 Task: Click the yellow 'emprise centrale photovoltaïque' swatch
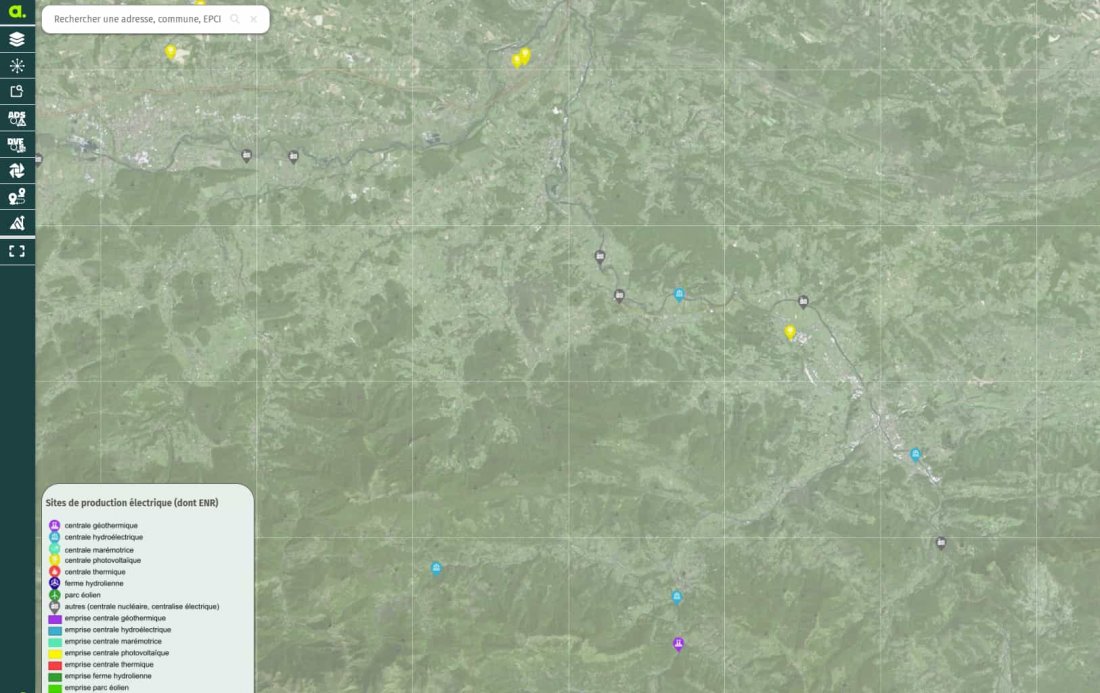tap(55, 654)
